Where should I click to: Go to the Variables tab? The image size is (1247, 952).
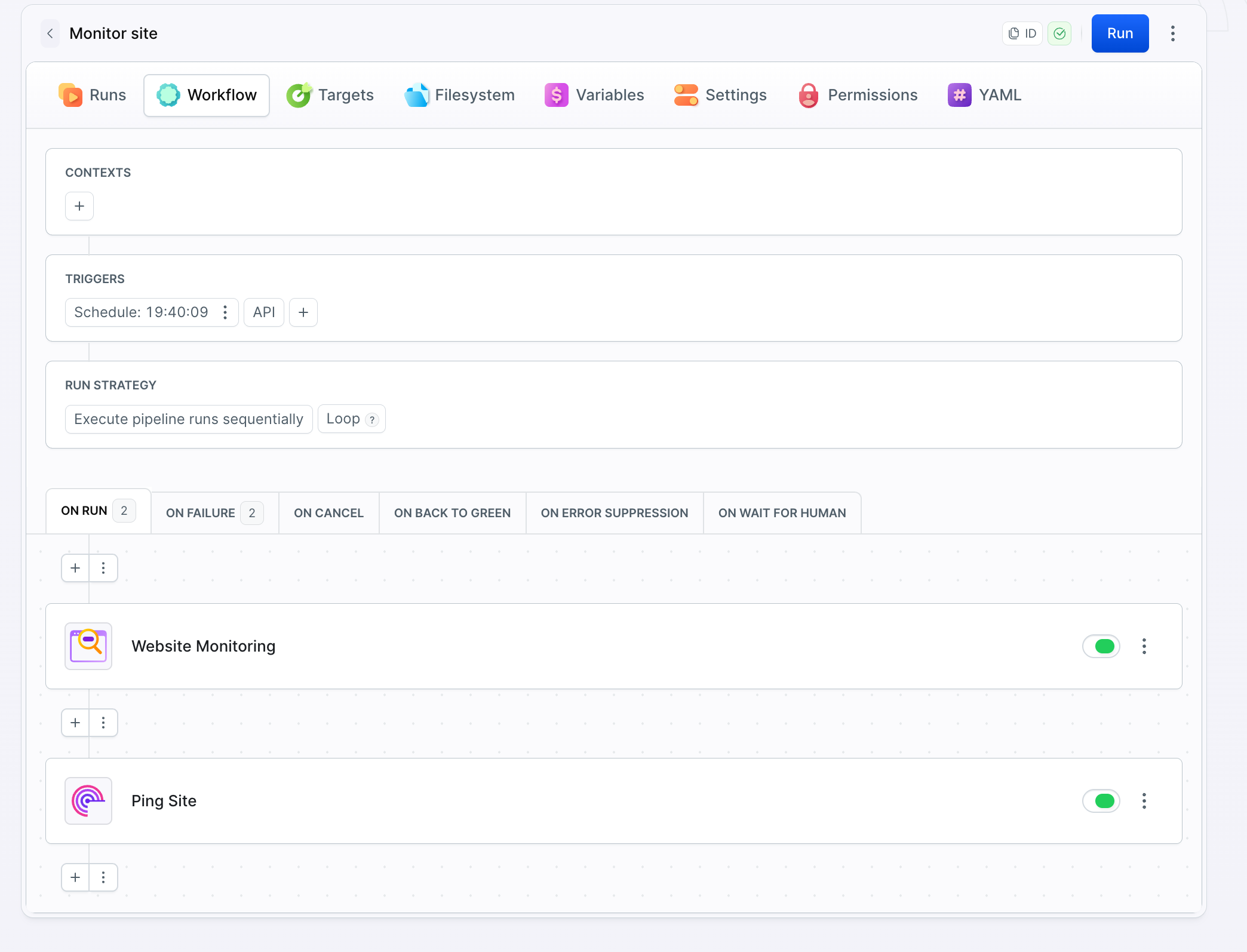tap(594, 95)
